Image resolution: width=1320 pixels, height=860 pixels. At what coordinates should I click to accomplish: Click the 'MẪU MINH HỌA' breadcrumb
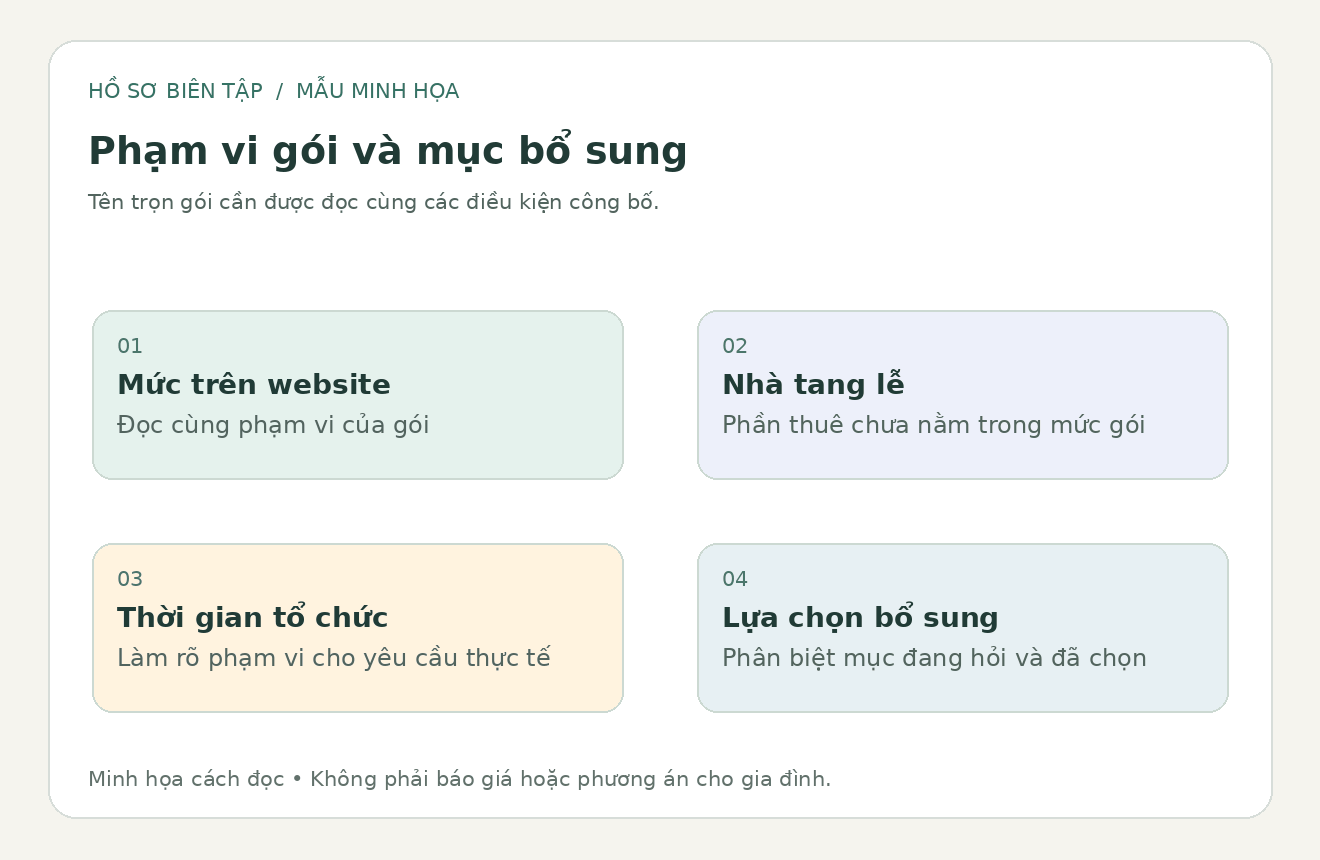(x=377, y=91)
